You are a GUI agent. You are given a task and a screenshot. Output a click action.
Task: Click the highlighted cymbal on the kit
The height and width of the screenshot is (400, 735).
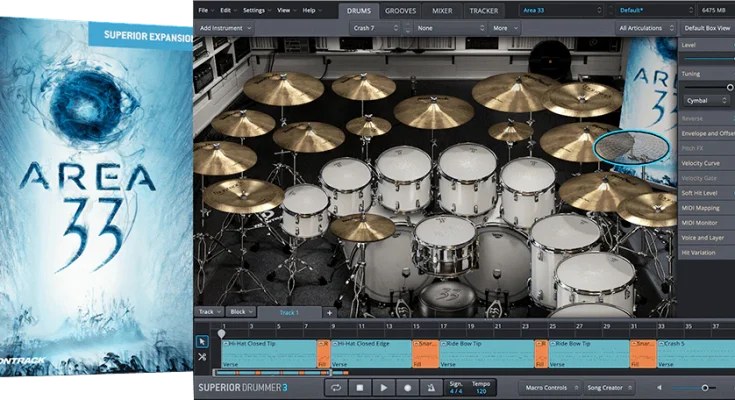pos(630,148)
